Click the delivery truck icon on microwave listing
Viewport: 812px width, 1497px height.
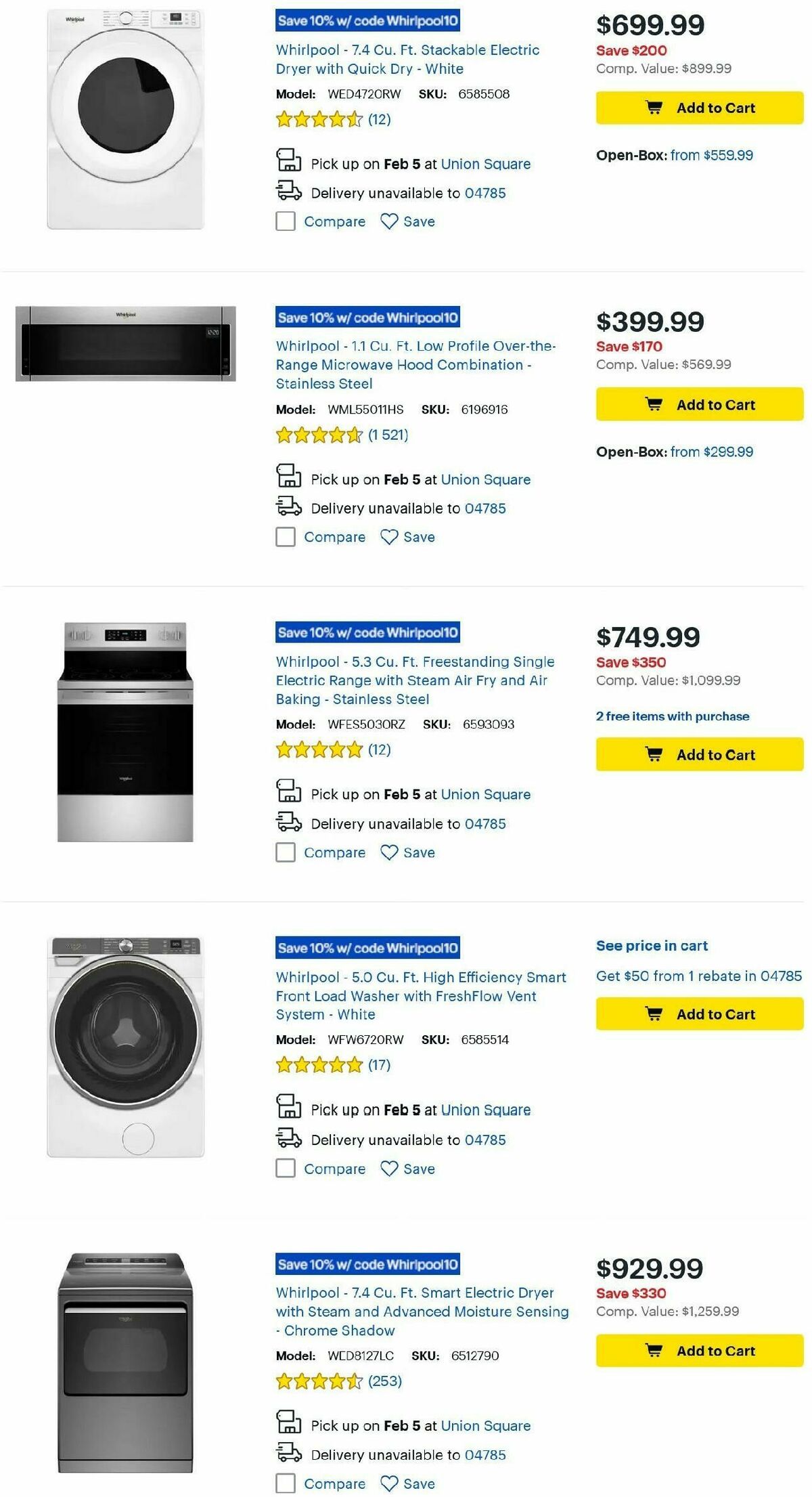click(x=290, y=508)
